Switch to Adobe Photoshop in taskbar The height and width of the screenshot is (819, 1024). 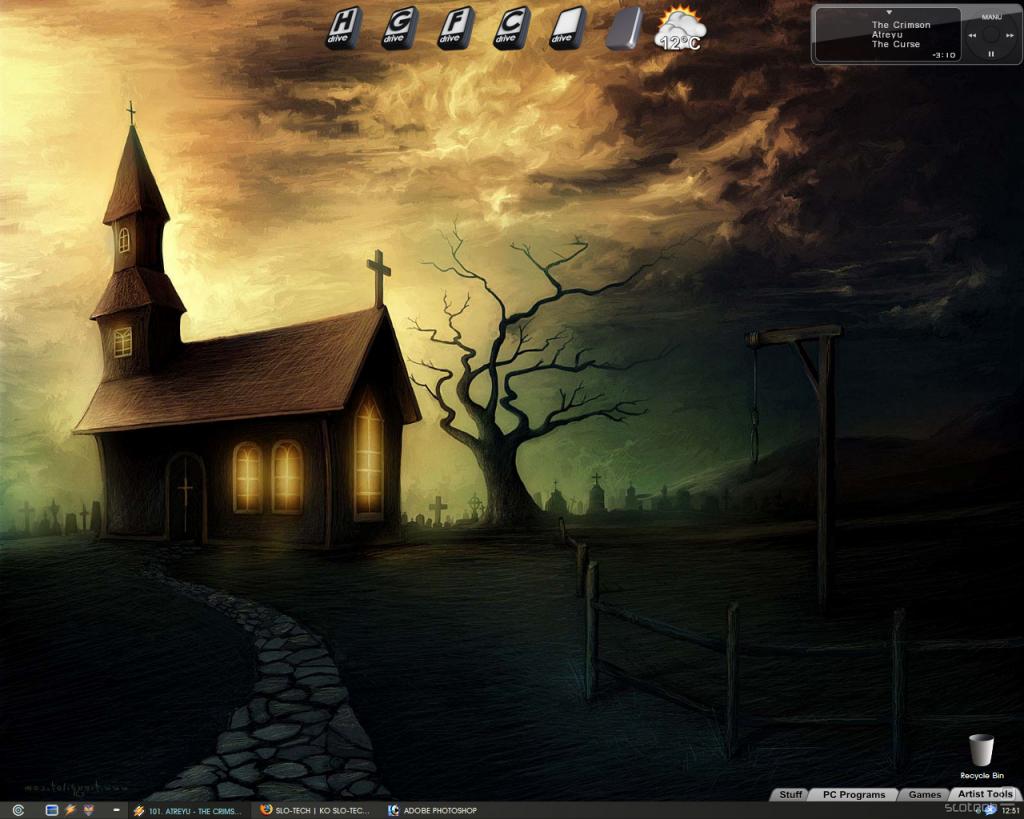433,811
